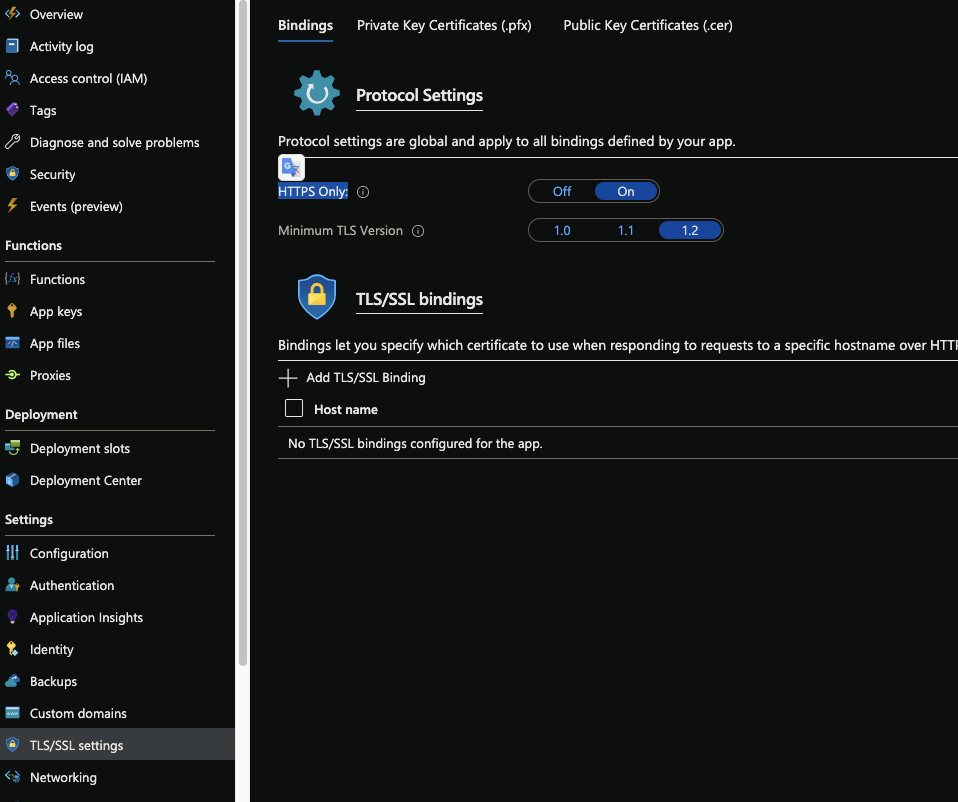958x802 pixels.
Task: Click Add TLS/SSL Binding
Action: pos(352,377)
